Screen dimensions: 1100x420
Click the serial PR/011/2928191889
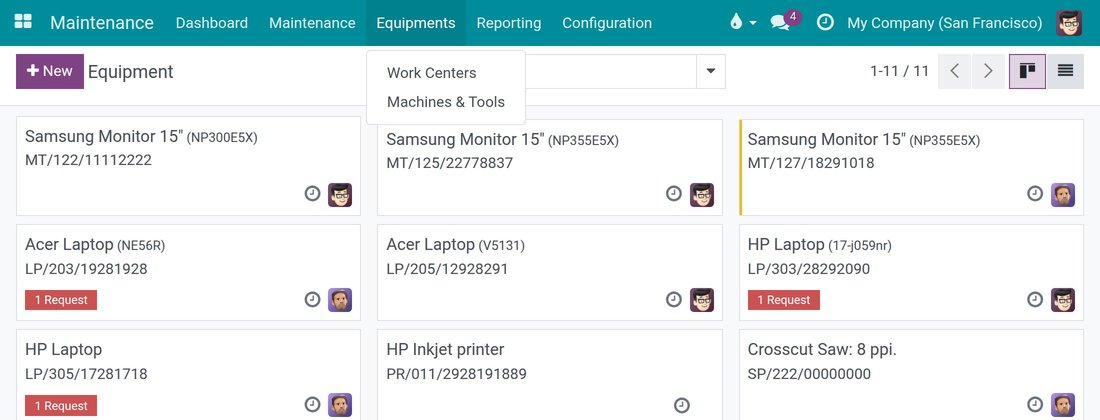tap(457, 374)
